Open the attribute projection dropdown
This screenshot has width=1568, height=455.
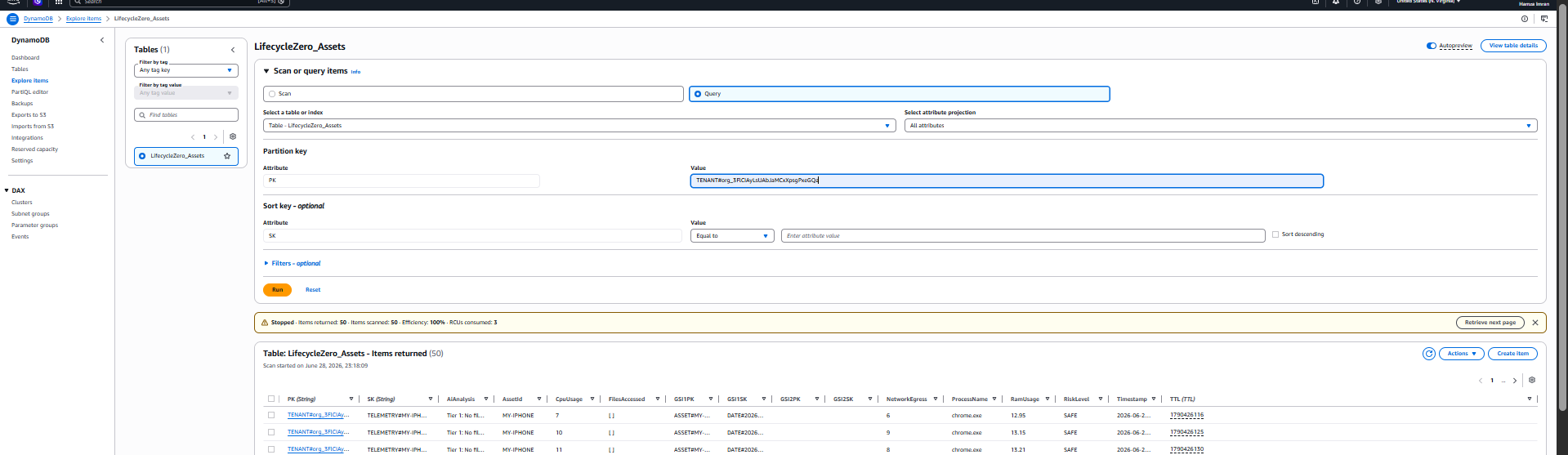1221,126
